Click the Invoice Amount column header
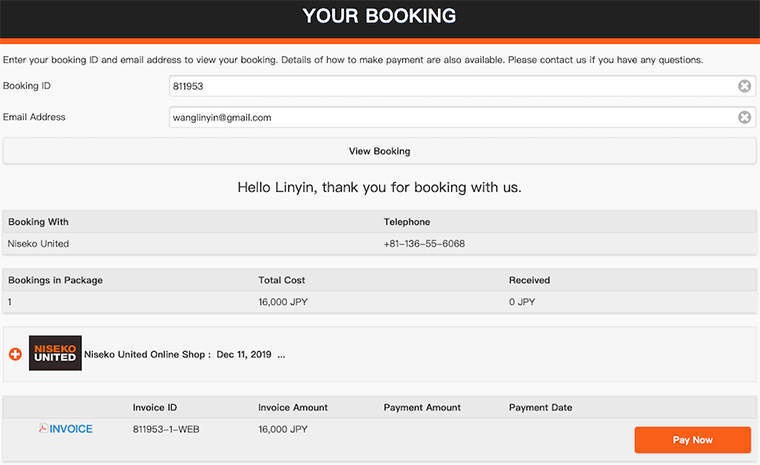 (293, 408)
